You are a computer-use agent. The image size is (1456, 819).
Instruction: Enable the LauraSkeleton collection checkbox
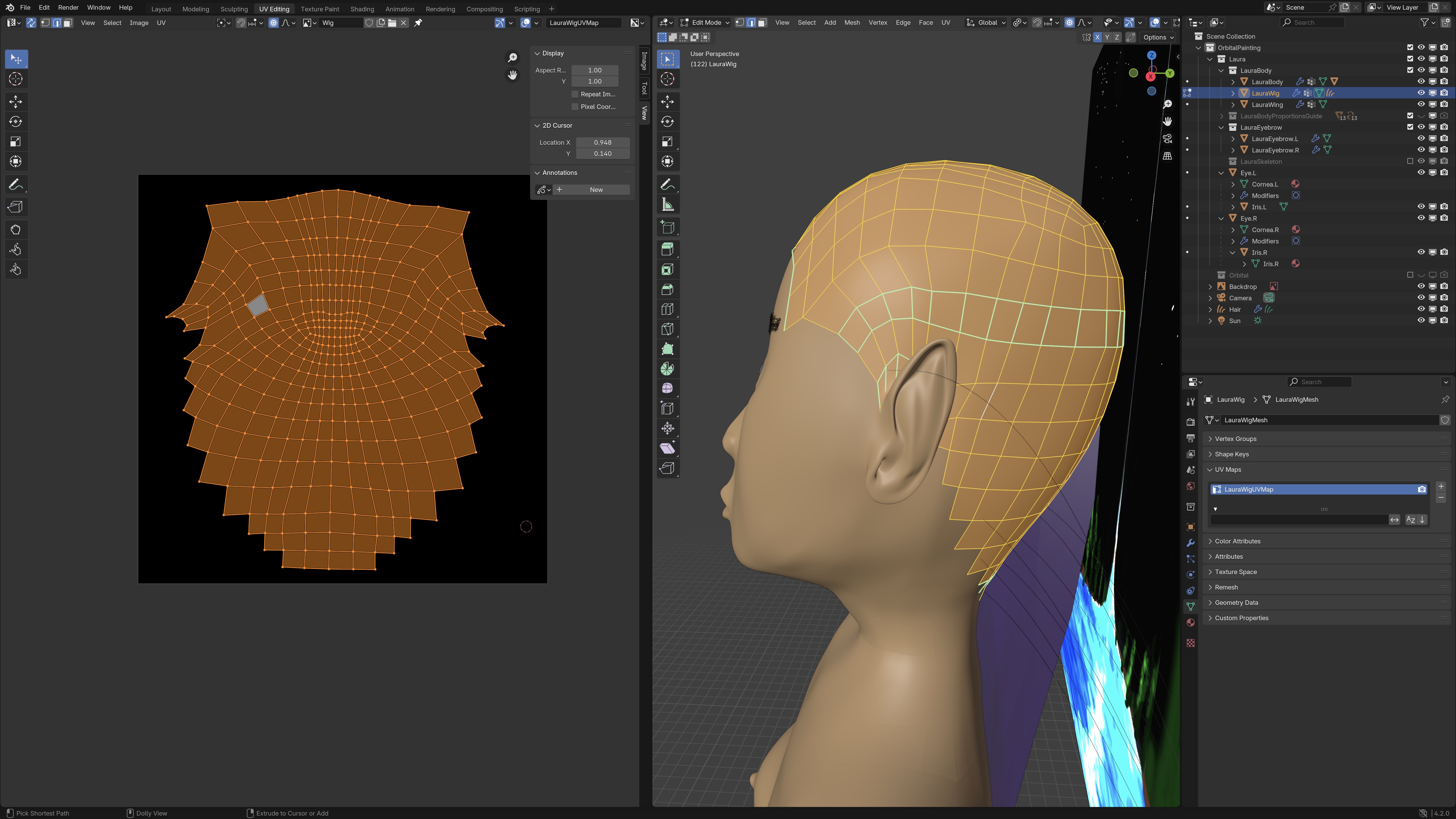(1410, 161)
